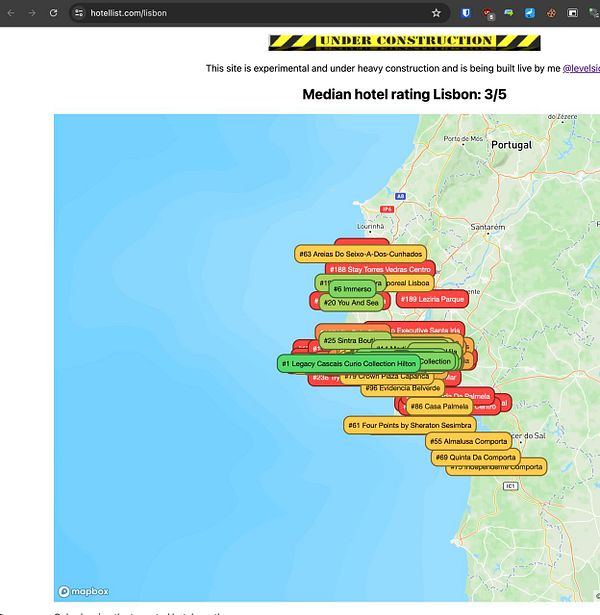Open the orange cookie extension icon

click(551, 13)
